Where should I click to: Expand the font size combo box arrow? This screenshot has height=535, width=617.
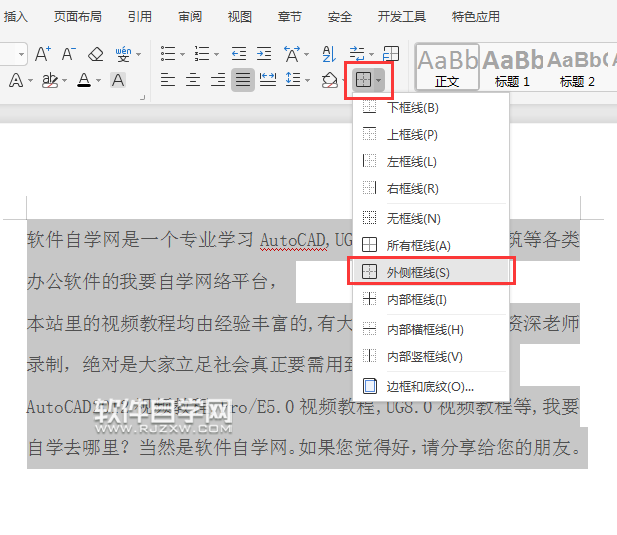pos(21,54)
